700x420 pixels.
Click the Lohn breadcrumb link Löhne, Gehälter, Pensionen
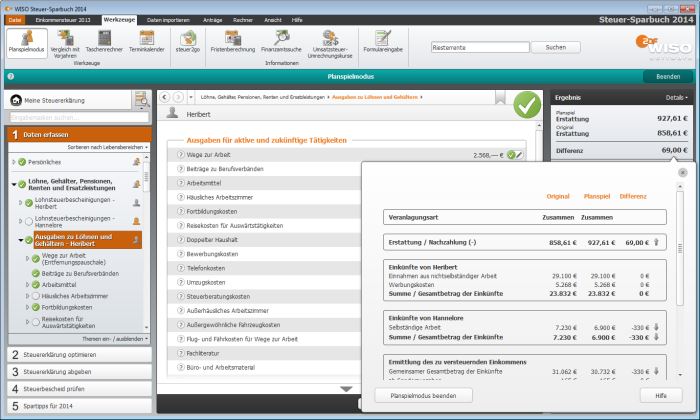point(262,97)
